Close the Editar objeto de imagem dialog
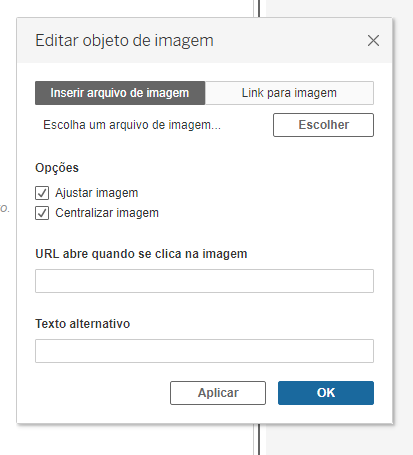 pos(373,41)
